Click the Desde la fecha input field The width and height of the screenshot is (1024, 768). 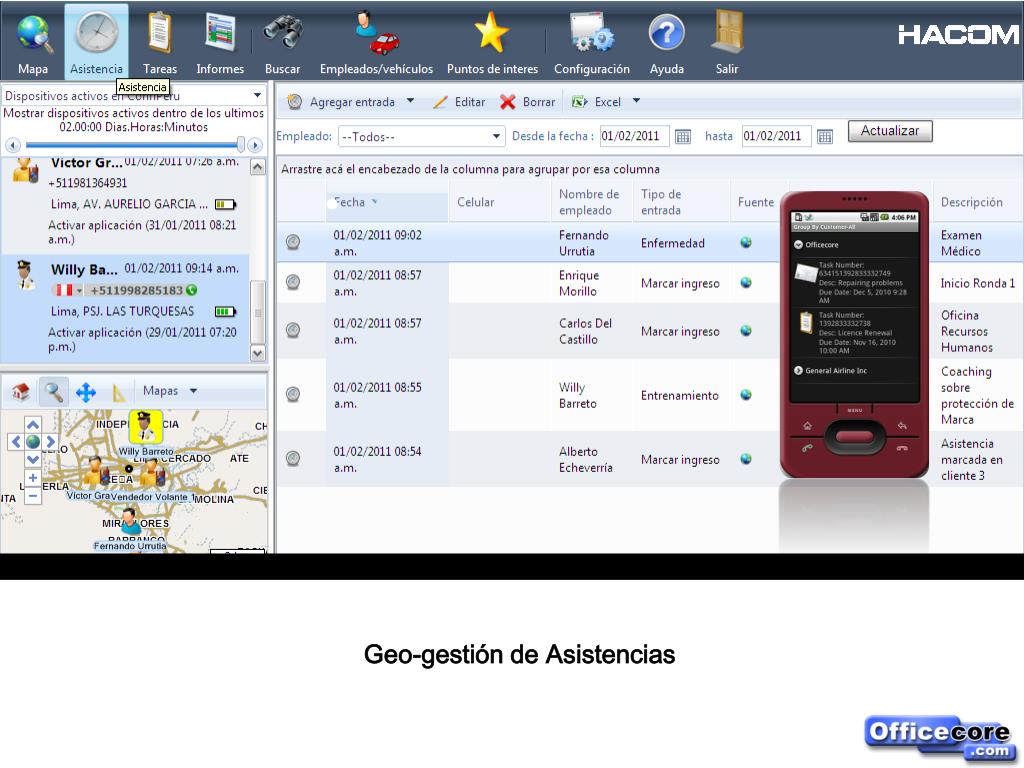tap(634, 136)
